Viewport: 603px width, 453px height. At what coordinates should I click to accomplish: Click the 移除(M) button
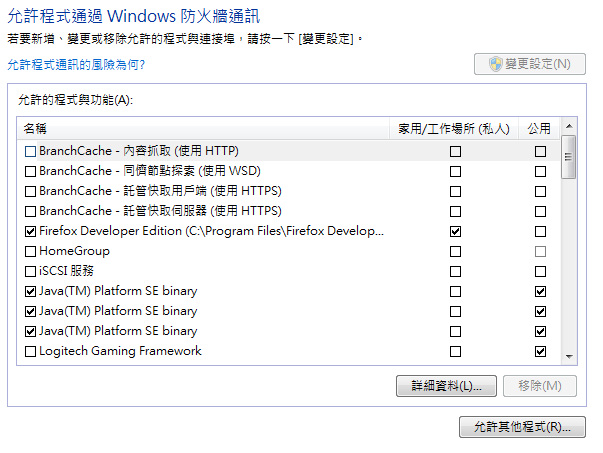pos(540,386)
